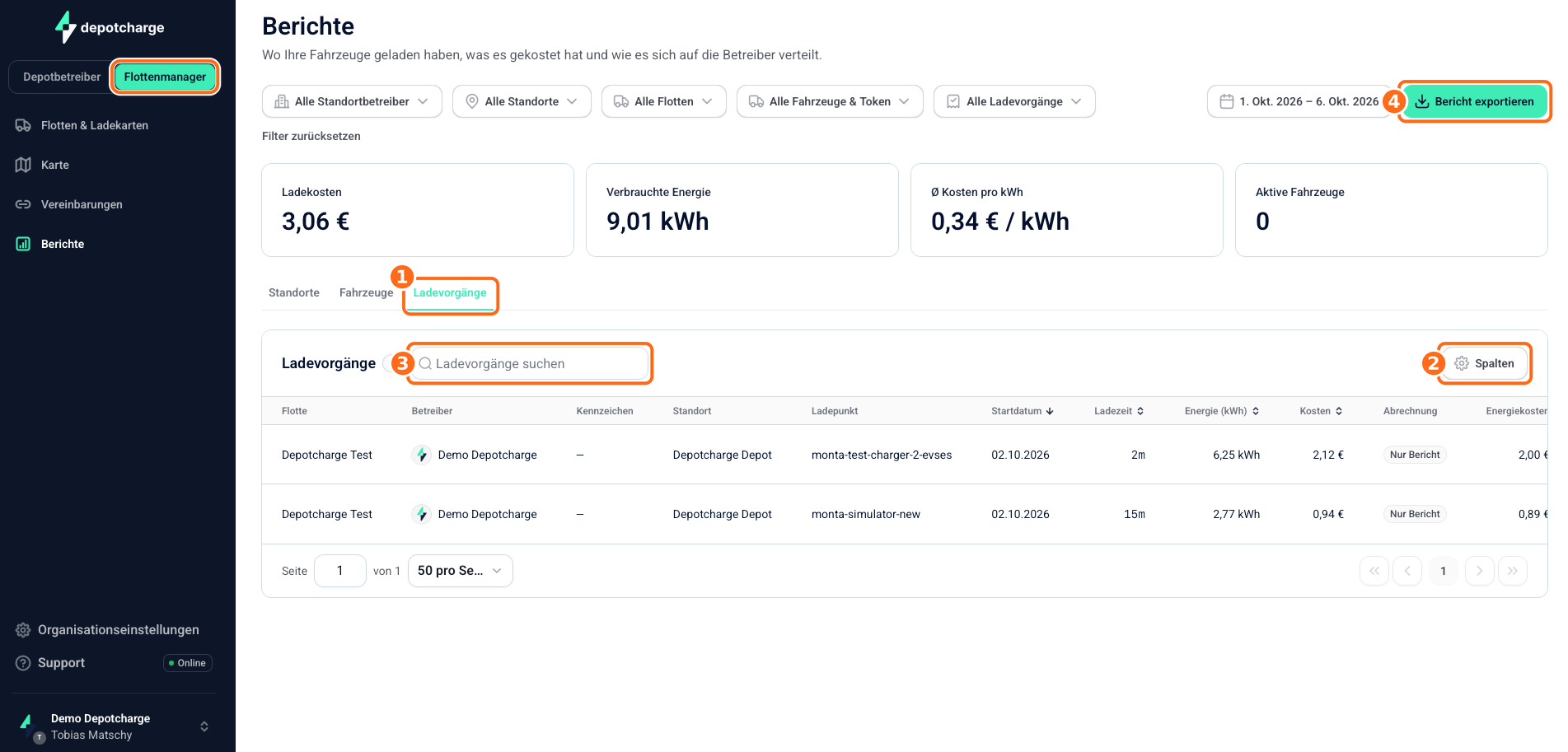Open the Spalten column settings

(1484, 363)
